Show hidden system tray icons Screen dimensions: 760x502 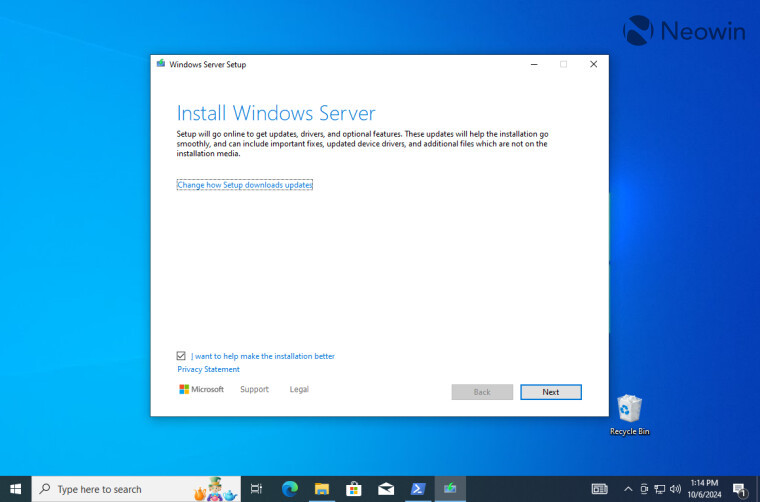click(628, 489)
